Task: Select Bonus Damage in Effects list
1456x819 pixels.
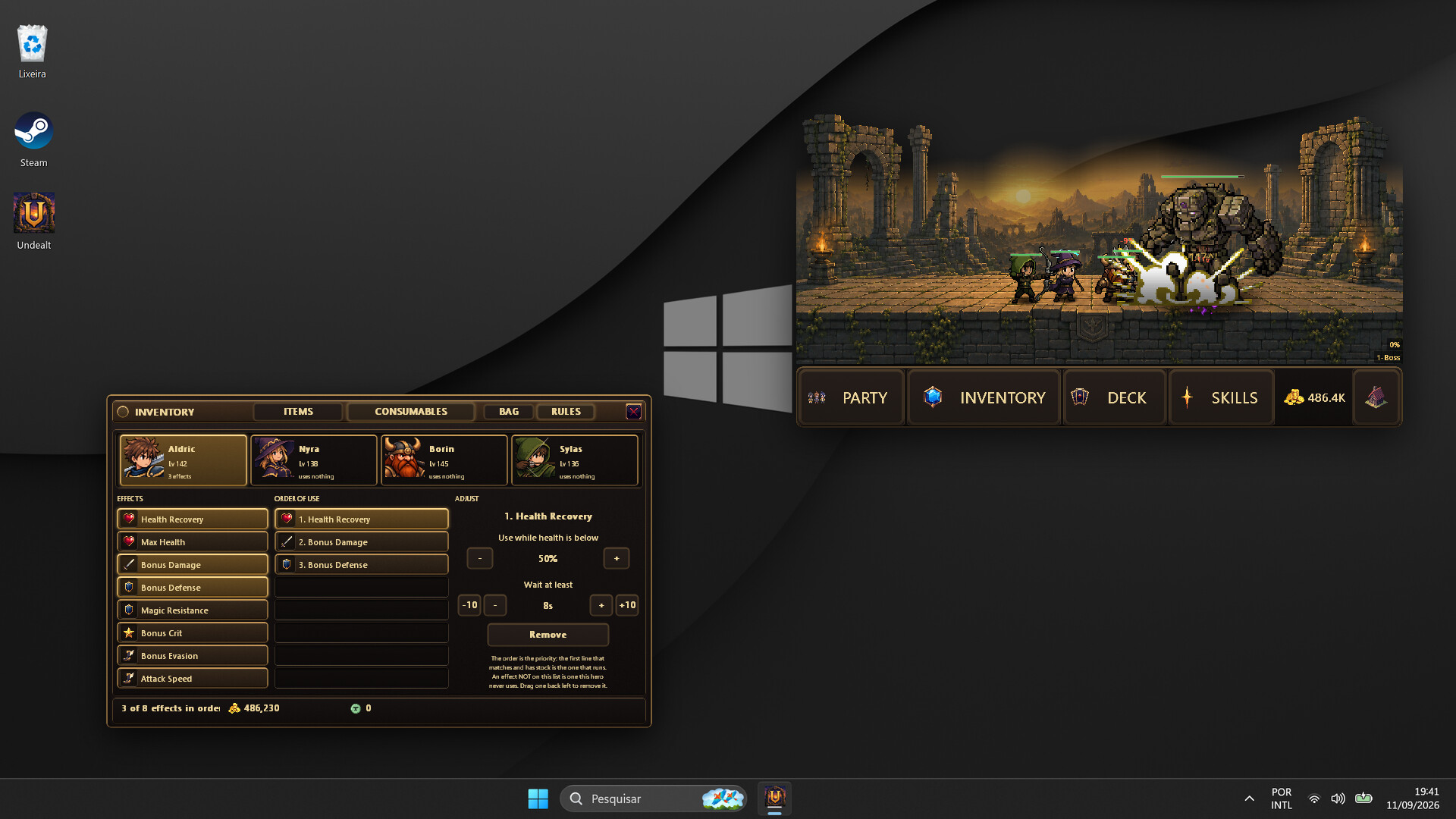Action: (x=193, y=565)
